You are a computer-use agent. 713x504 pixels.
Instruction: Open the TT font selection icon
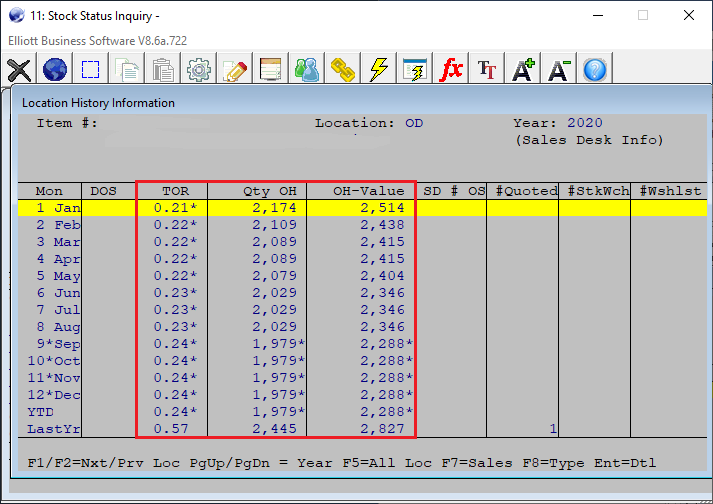pos(487,70)
